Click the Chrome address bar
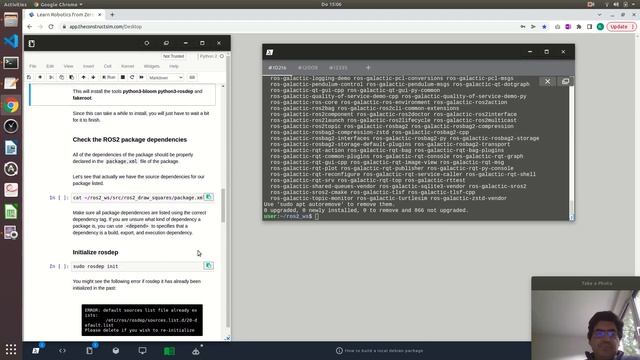The width and height of the screenshot is (640, 360). (x=286, y=27)
